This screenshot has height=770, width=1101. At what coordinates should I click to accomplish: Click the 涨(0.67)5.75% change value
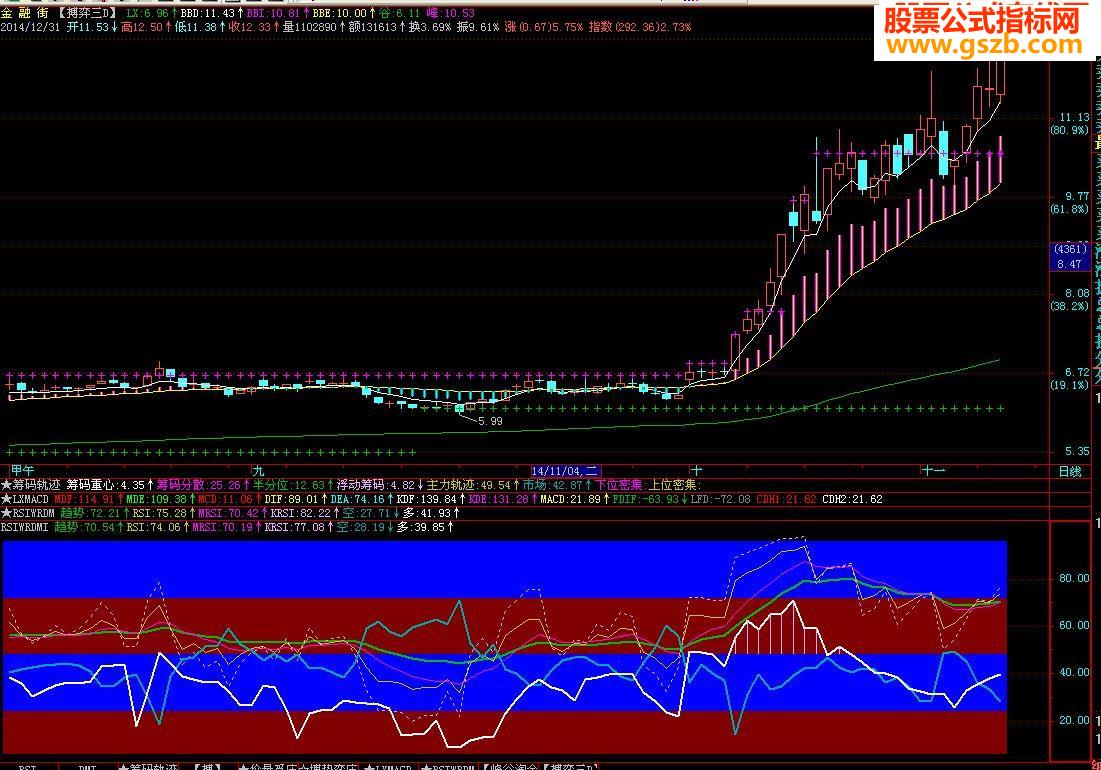[x=543, y=27]
